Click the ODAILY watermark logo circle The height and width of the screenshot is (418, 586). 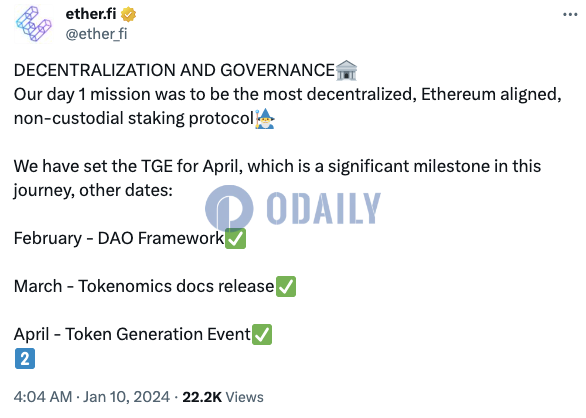pyautogui.click(x=229, y=208)
